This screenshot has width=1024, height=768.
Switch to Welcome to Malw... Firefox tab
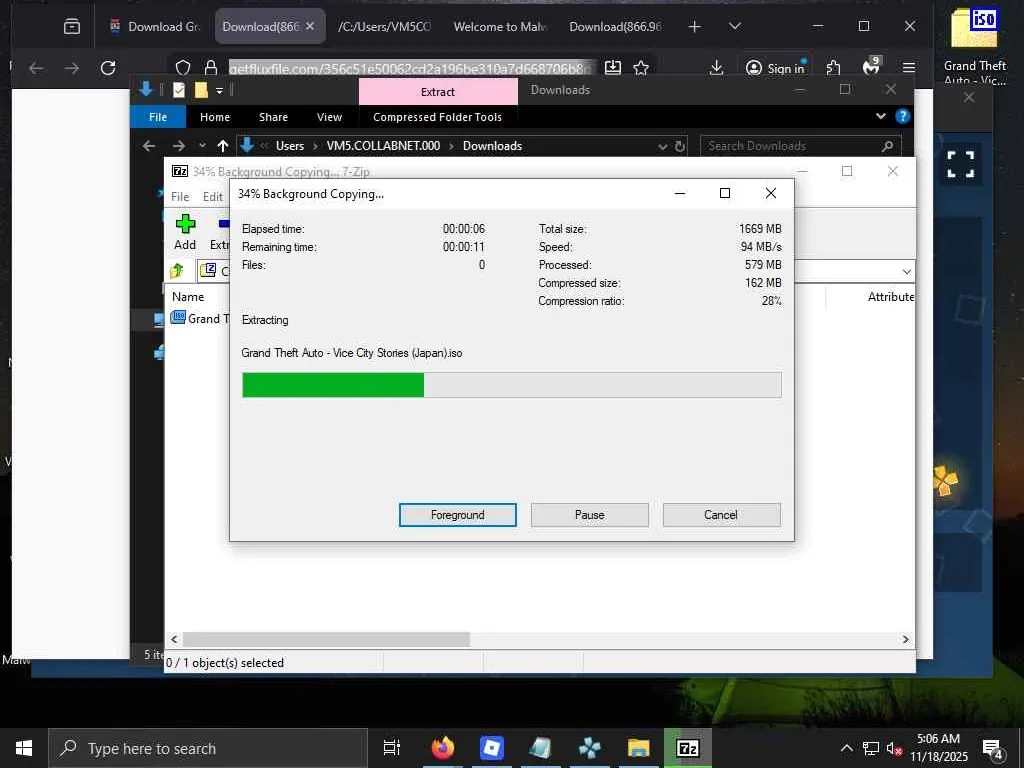click(x=500, y=26)
